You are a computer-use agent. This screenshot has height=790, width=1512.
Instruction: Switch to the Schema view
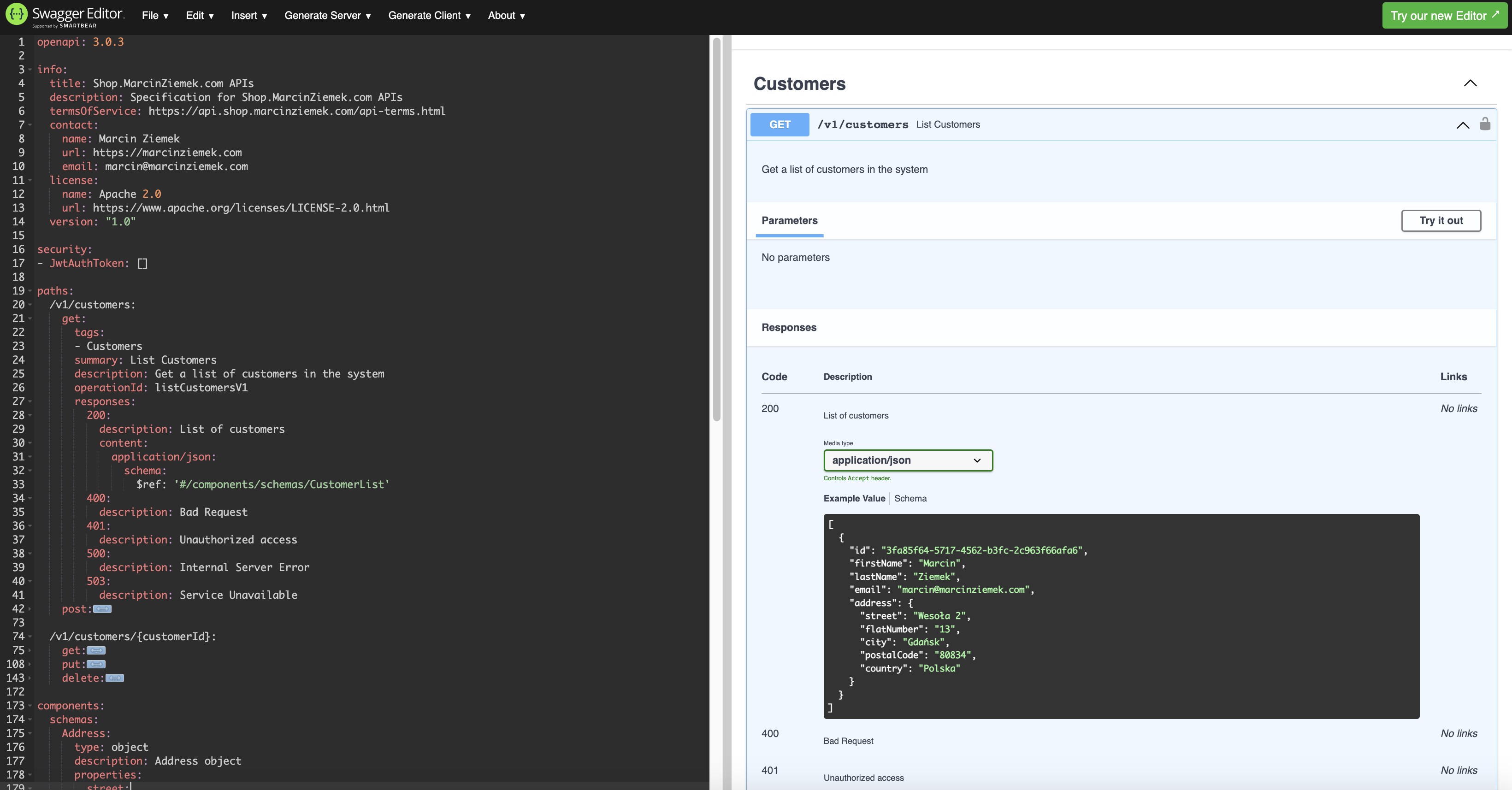[910, 498]
